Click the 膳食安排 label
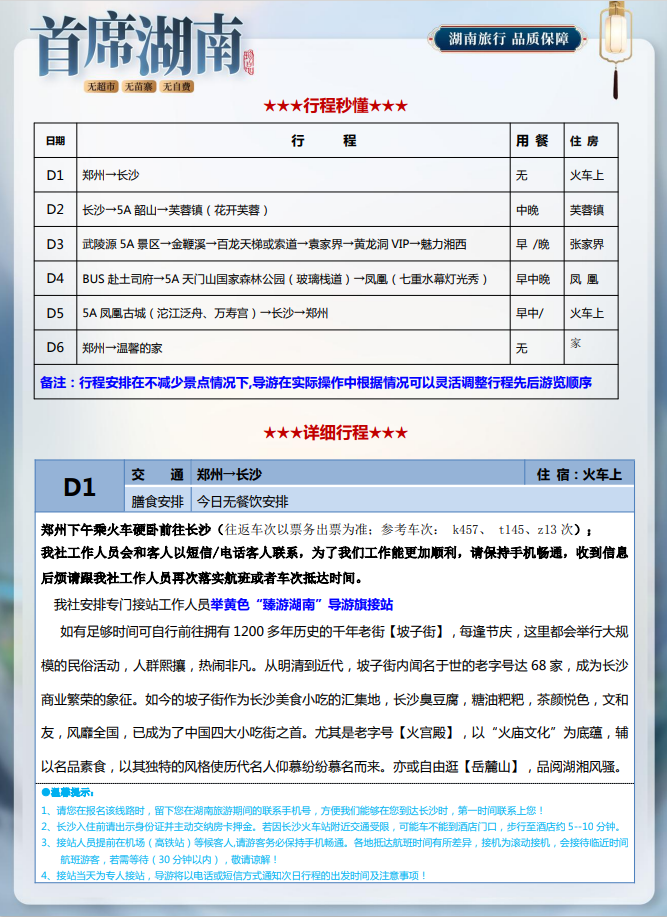Image resolution: width=667 pixels, height=917 pixels. point(157,501)
